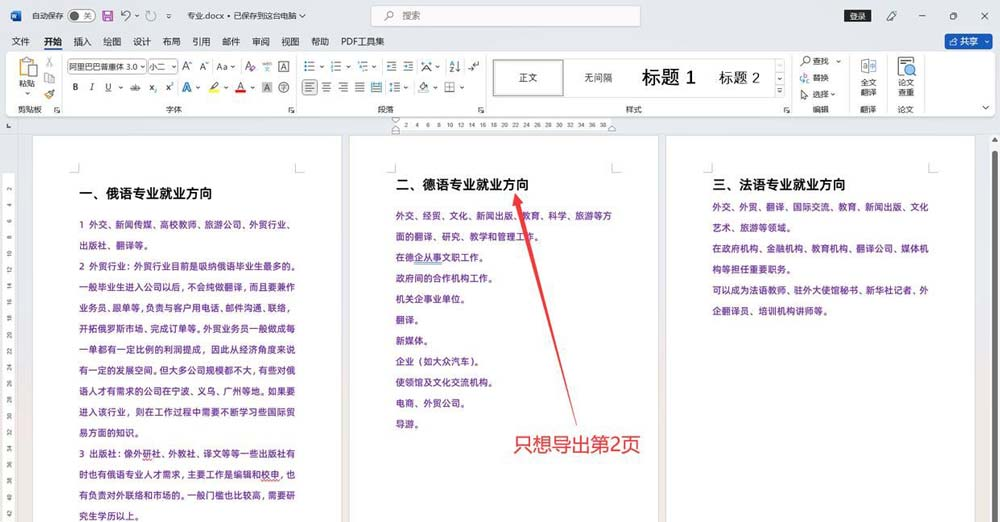Select the Format Painter brush
Viewport: 1000px width, 522px height.
pos(49,94)
